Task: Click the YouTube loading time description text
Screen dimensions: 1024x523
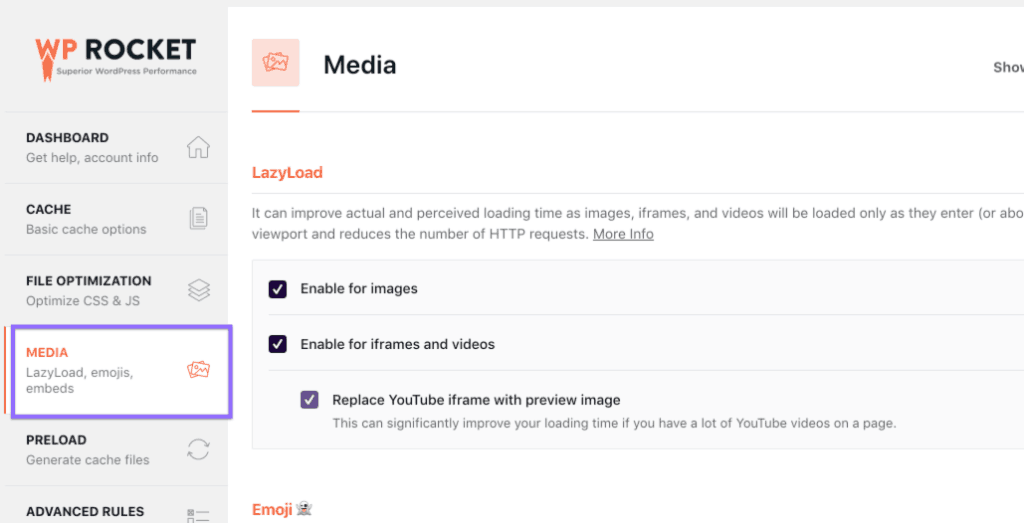Action: tap(614, 423)
